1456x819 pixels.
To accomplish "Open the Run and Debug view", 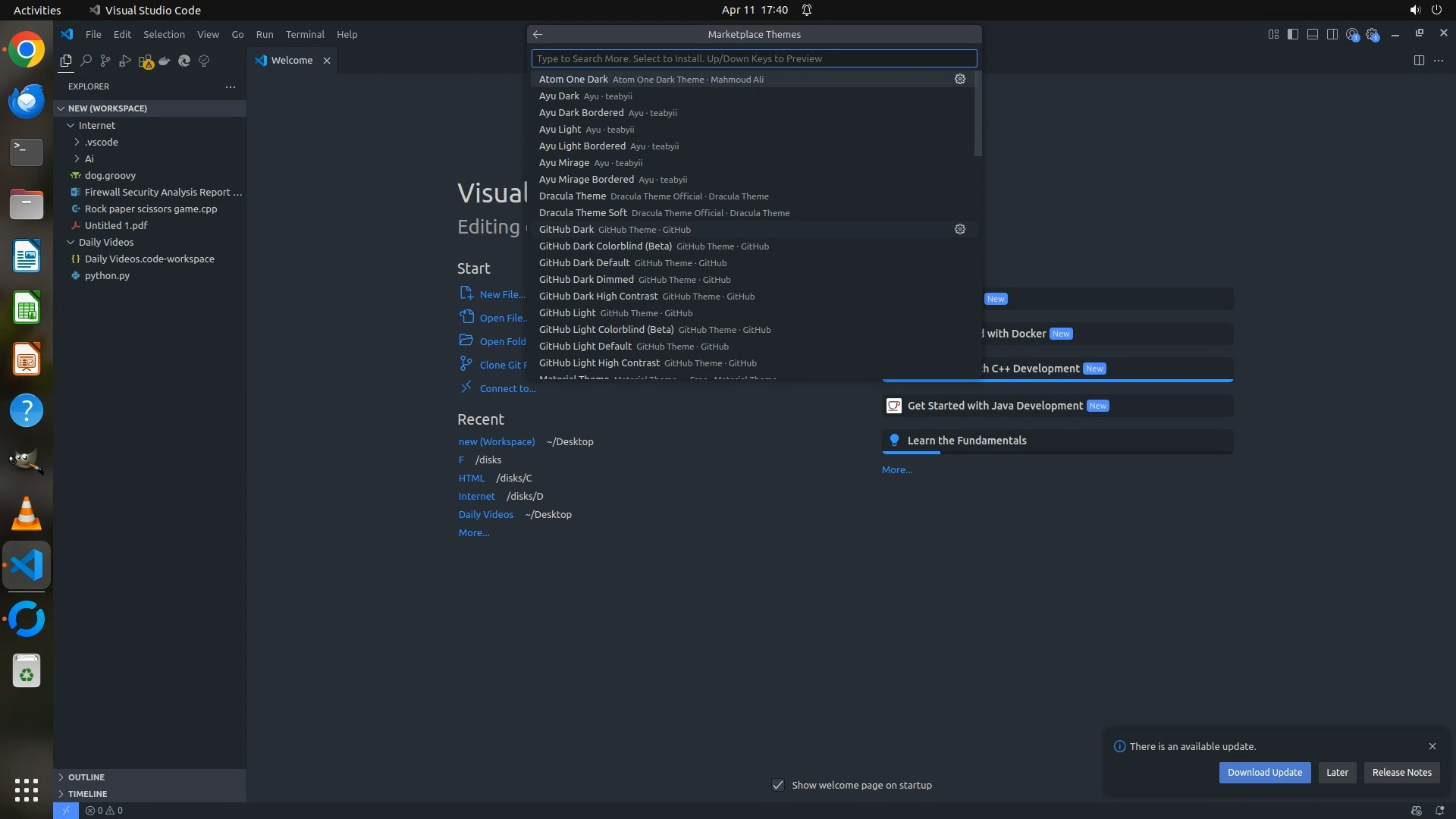I will 125,61.
